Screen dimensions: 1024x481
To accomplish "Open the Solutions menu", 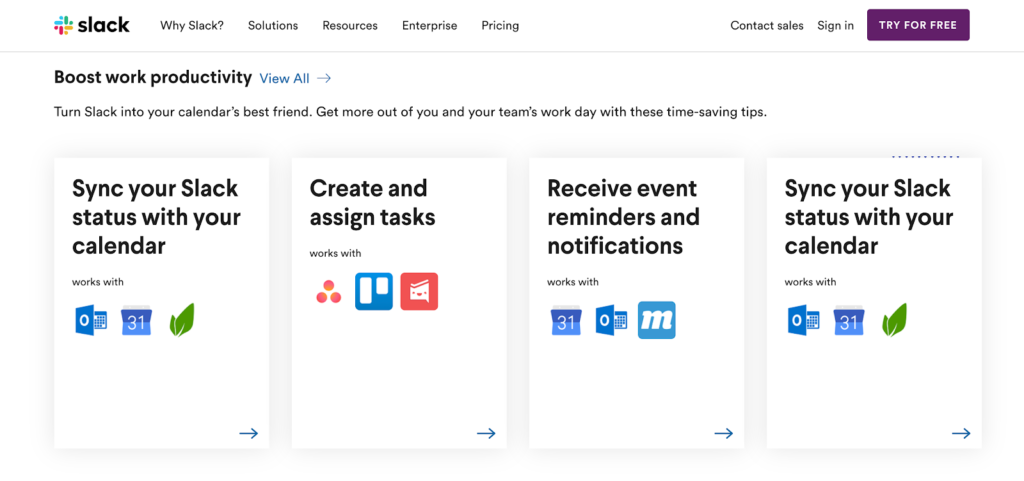I will 273,25.
